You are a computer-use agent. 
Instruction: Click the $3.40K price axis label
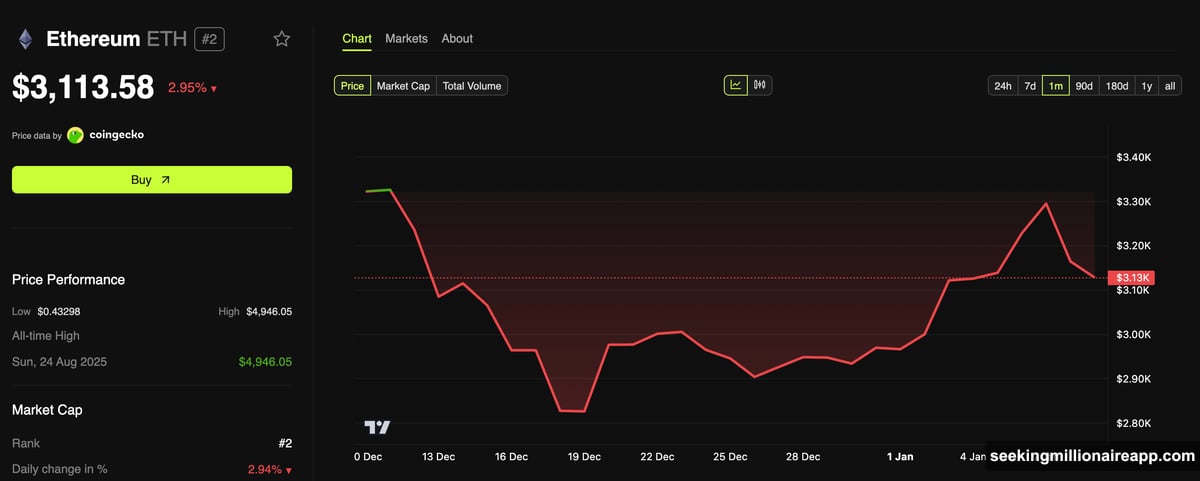[1134, 157]
